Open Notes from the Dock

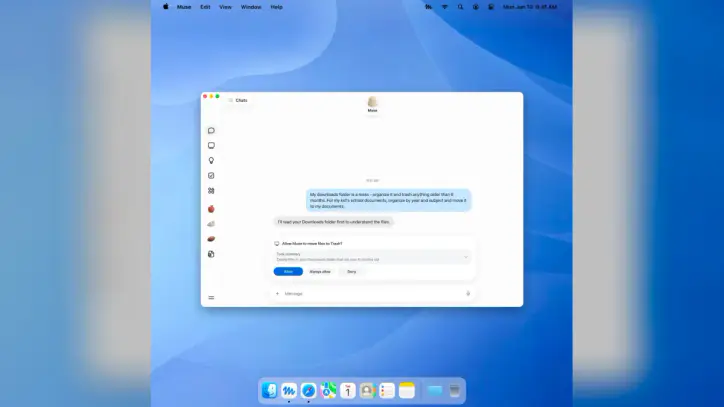pos(407,390)
